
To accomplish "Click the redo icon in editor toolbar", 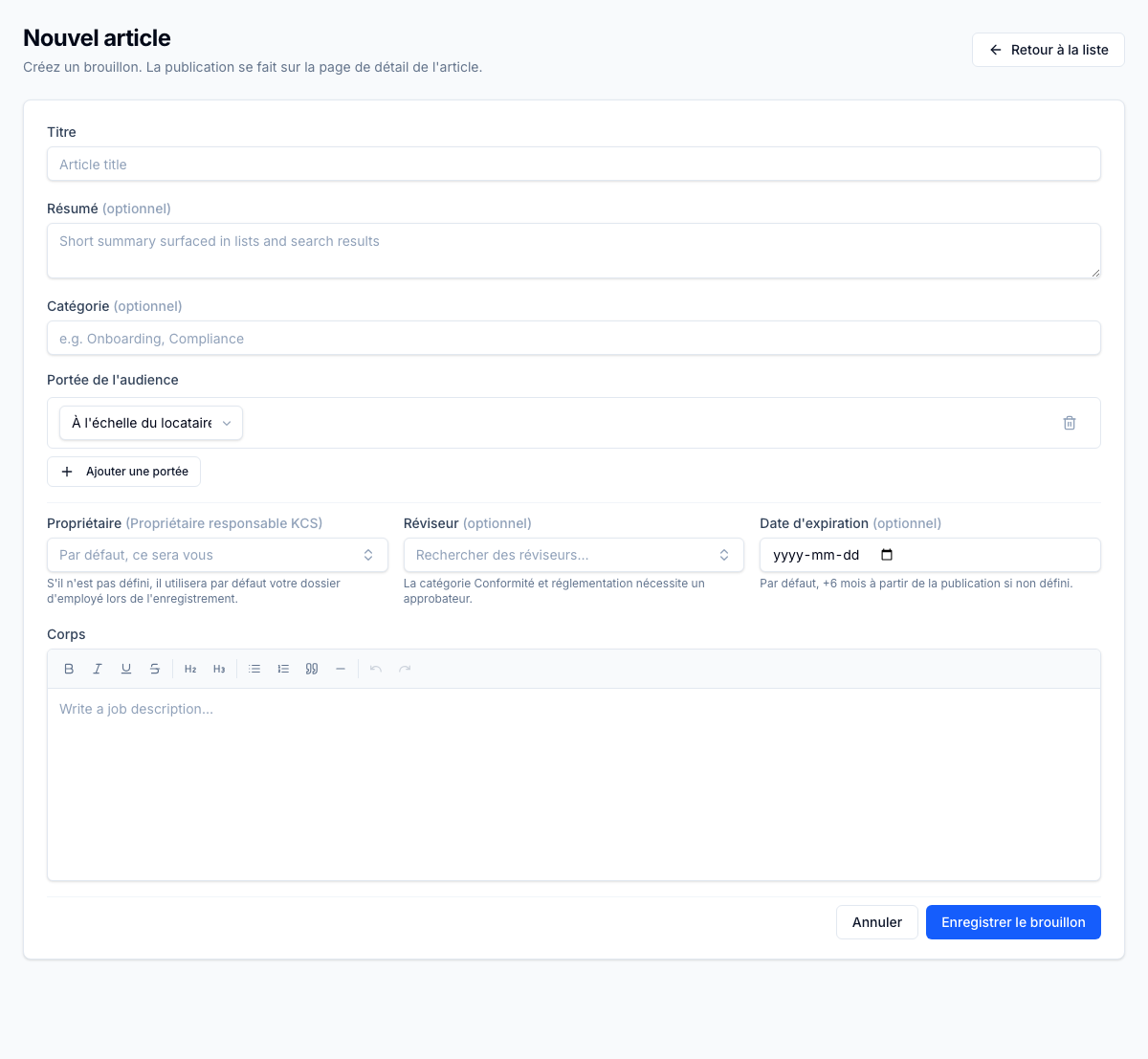I will point(405,669).
